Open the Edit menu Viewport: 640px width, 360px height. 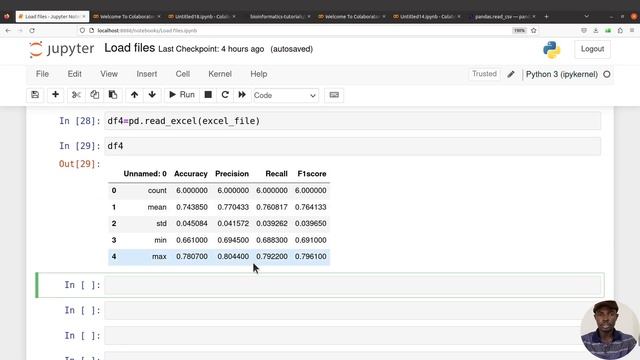(75, 74)
